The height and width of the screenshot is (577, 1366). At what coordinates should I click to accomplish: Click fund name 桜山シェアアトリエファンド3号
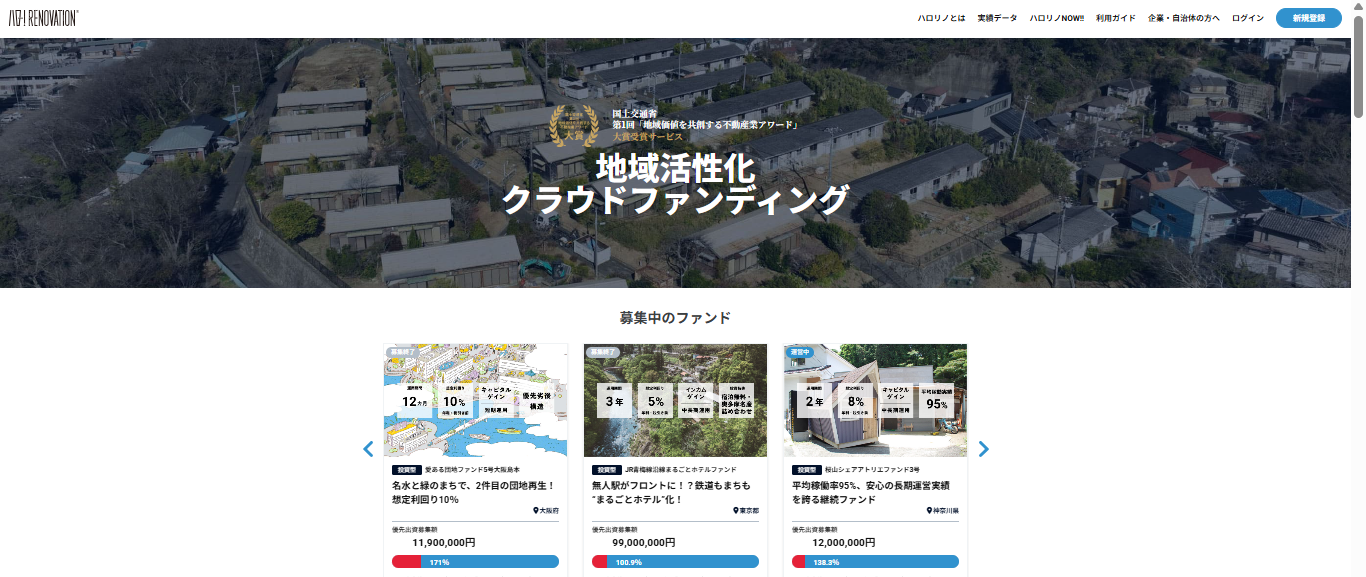click(872, 469)
